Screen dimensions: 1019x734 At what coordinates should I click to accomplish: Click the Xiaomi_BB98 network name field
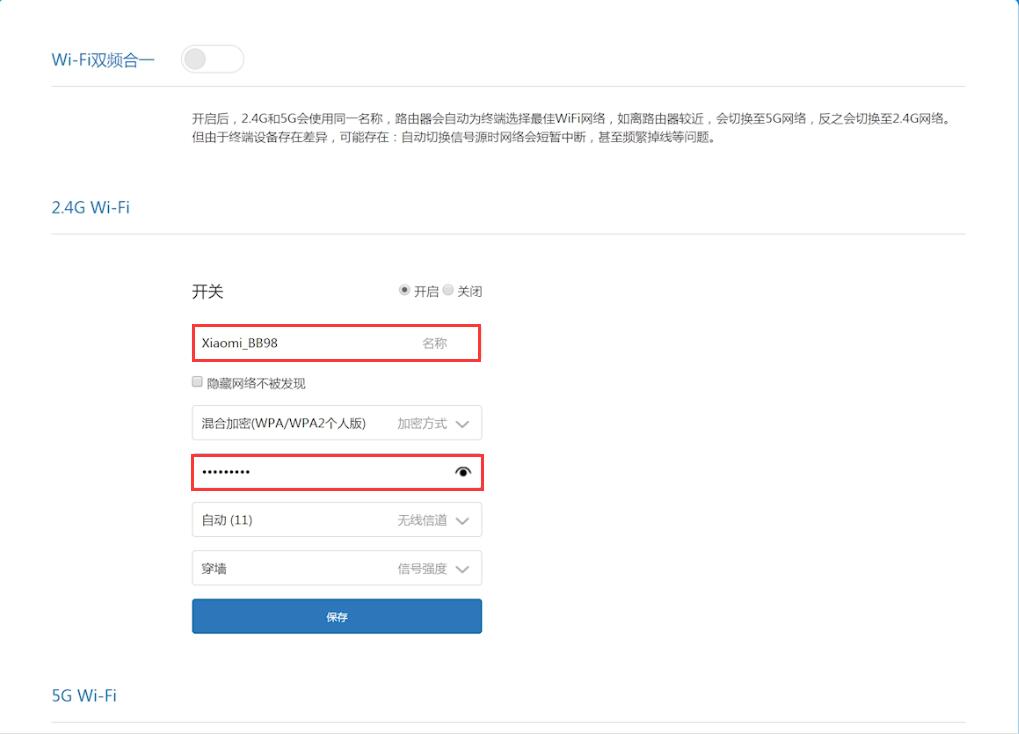337,343
